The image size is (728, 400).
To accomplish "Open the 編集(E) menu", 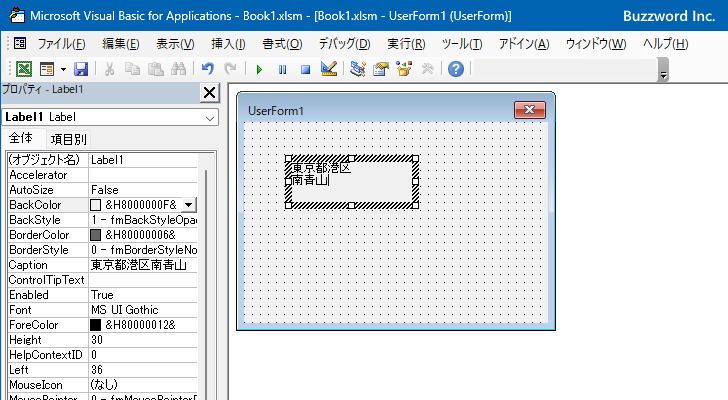I will 121,44.
